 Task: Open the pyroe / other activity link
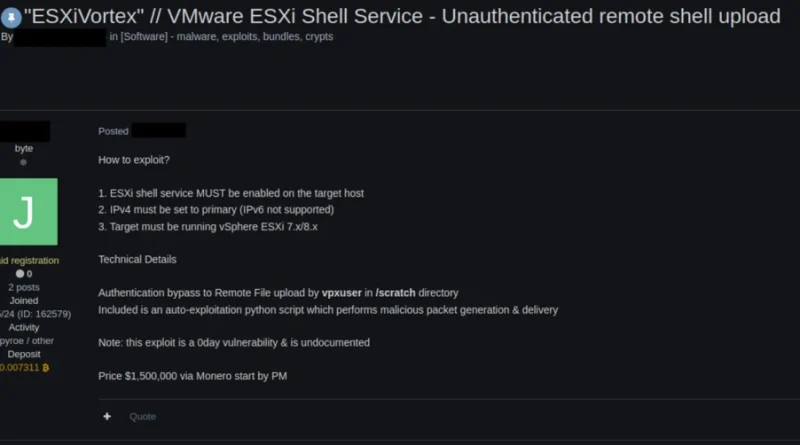pyautogui.click(x=27, y=340)
